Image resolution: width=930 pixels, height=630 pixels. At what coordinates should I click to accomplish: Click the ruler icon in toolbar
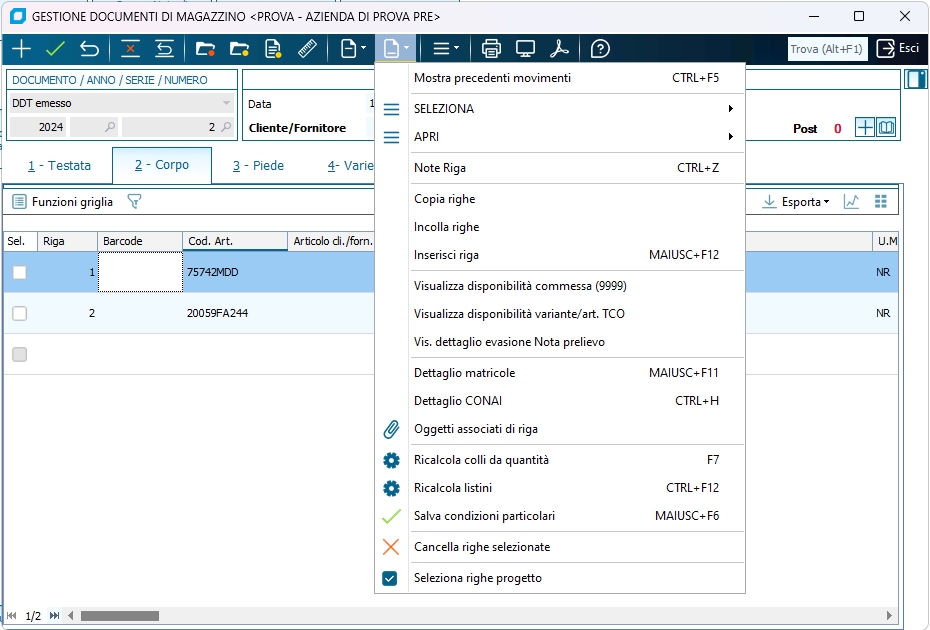tap(307, 48)
